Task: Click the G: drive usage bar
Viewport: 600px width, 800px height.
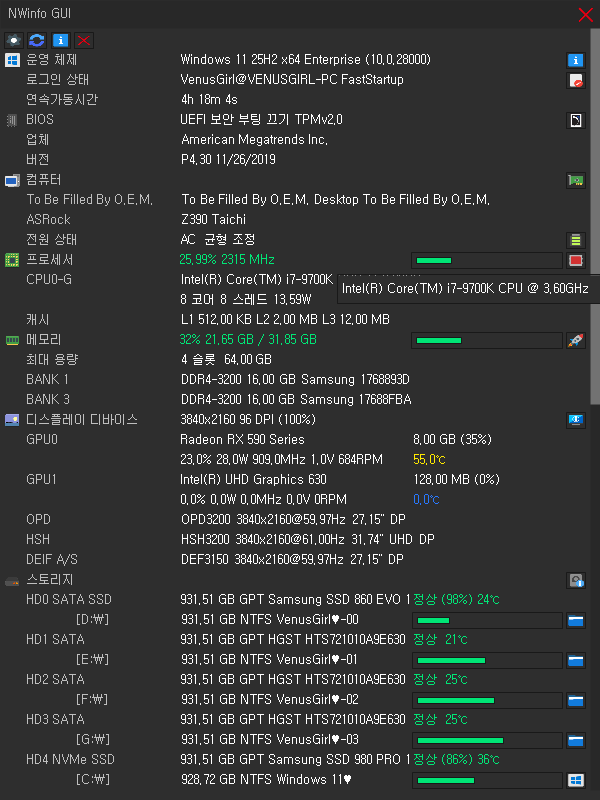Action: (487, 740)
